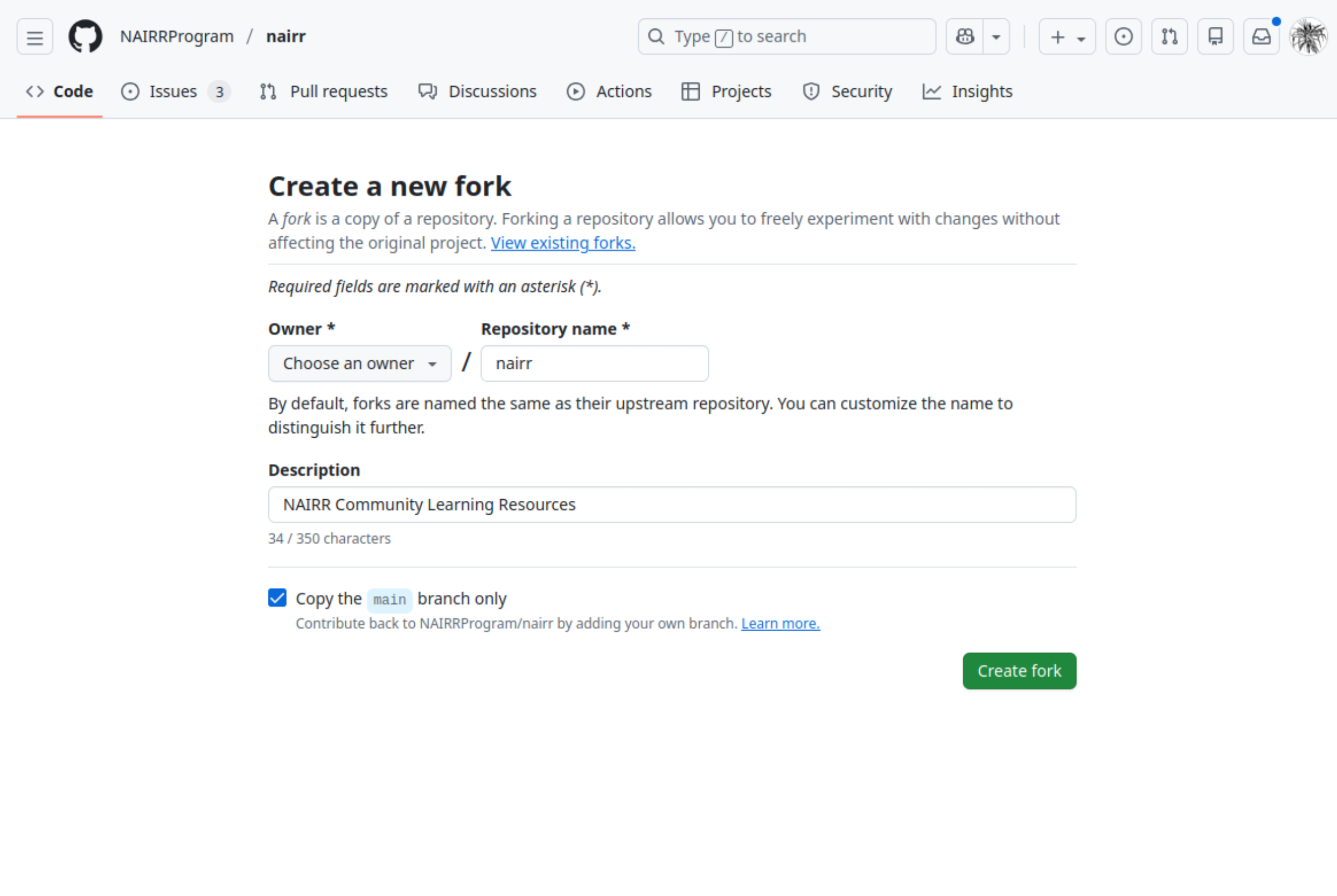
Task: Switch to the Actions tab
Action: point(609,92)
